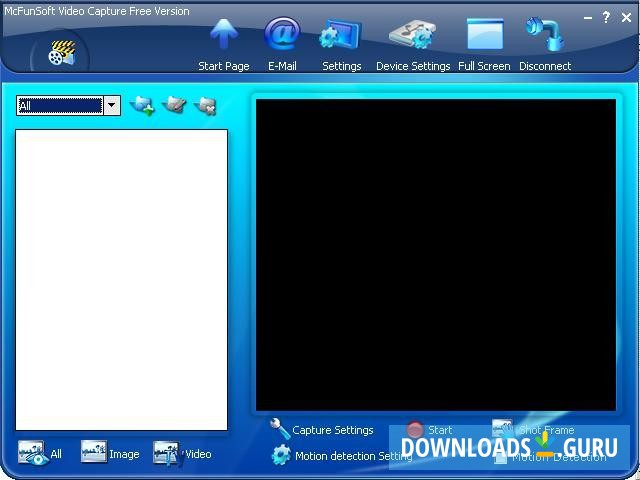This screenshot has width=640, height=480.
Task: Open Device Settings icon
Action: [413, 34]
